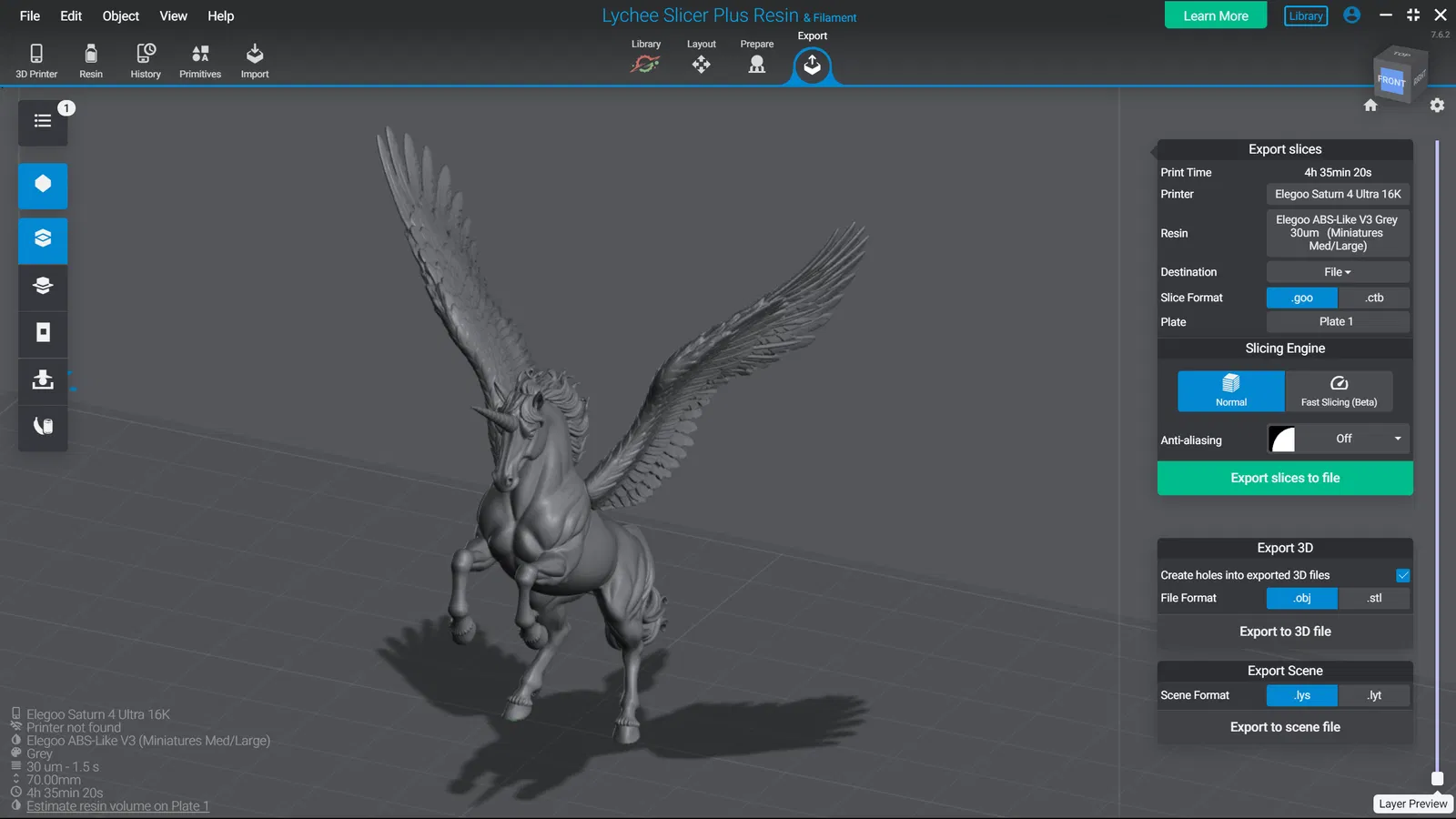Screen dimensions: 1456x819
Task: Open the History panel
Action: tap(146, 61)
